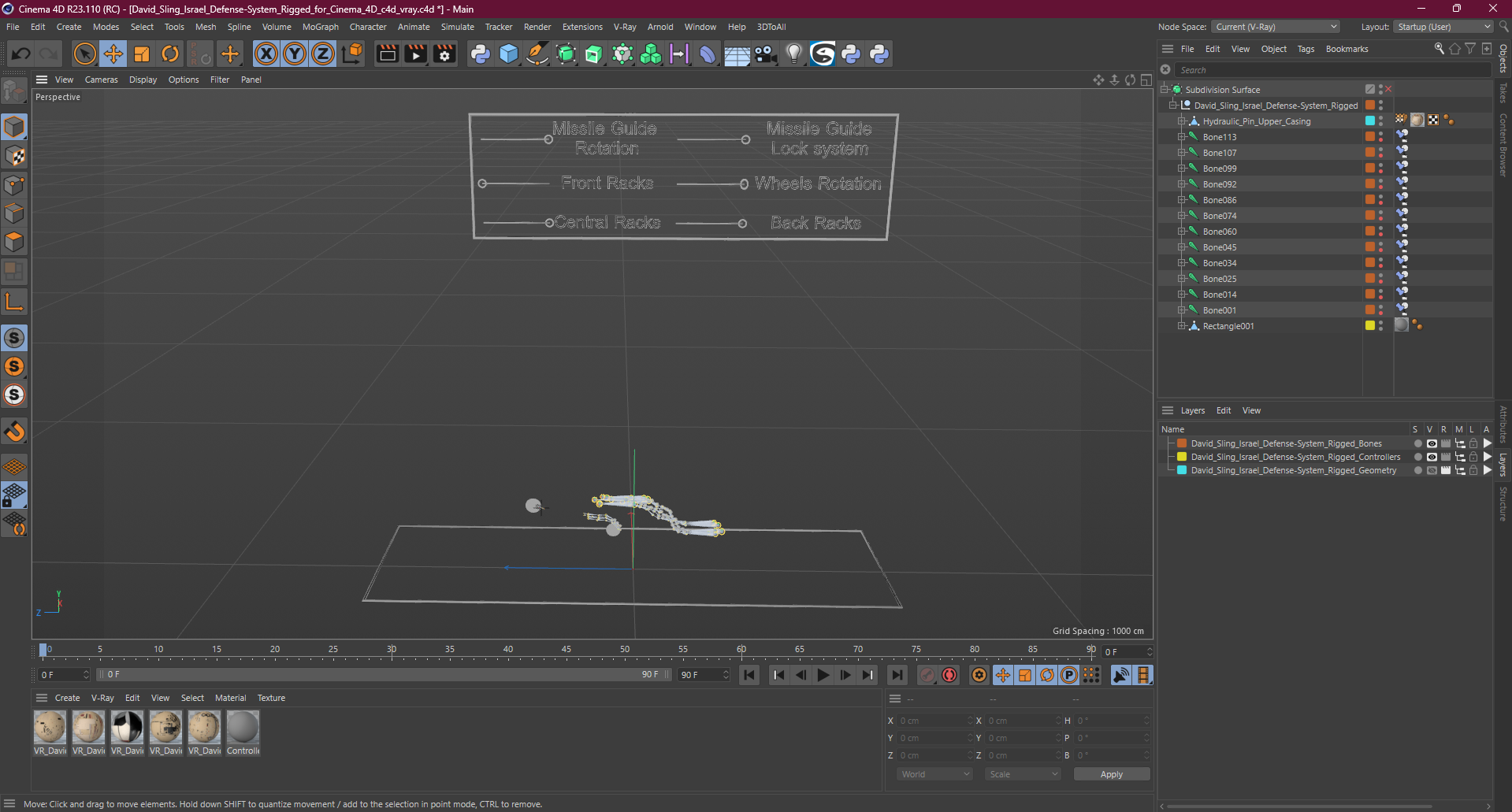Add a Light object from the toolbar

point(794,54)
